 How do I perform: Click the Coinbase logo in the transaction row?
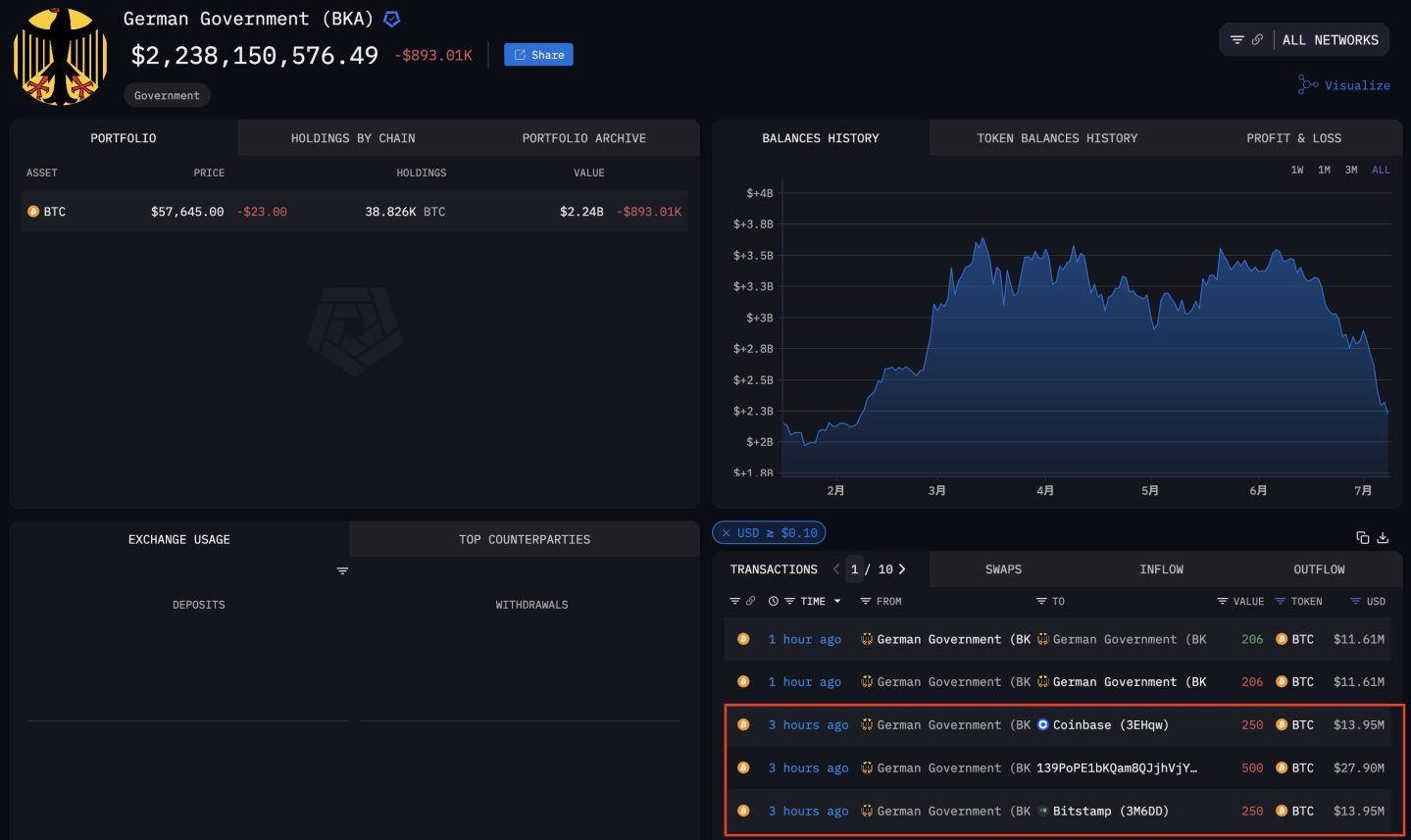pyautogui.click(x=1043, y=725)
